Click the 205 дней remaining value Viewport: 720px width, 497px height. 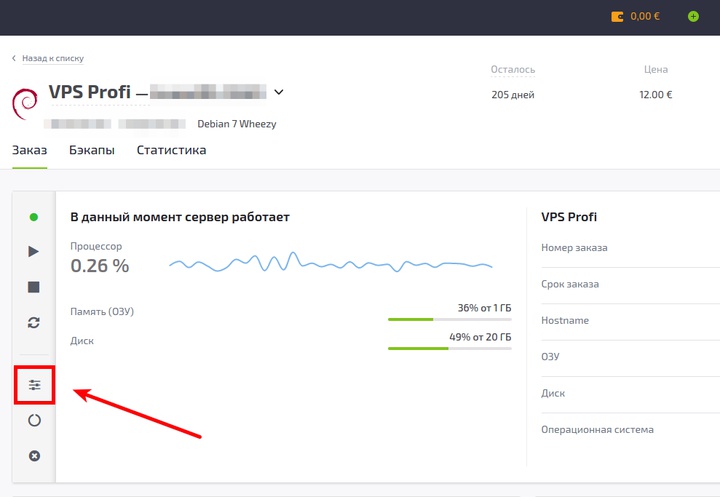coord(513,95)
